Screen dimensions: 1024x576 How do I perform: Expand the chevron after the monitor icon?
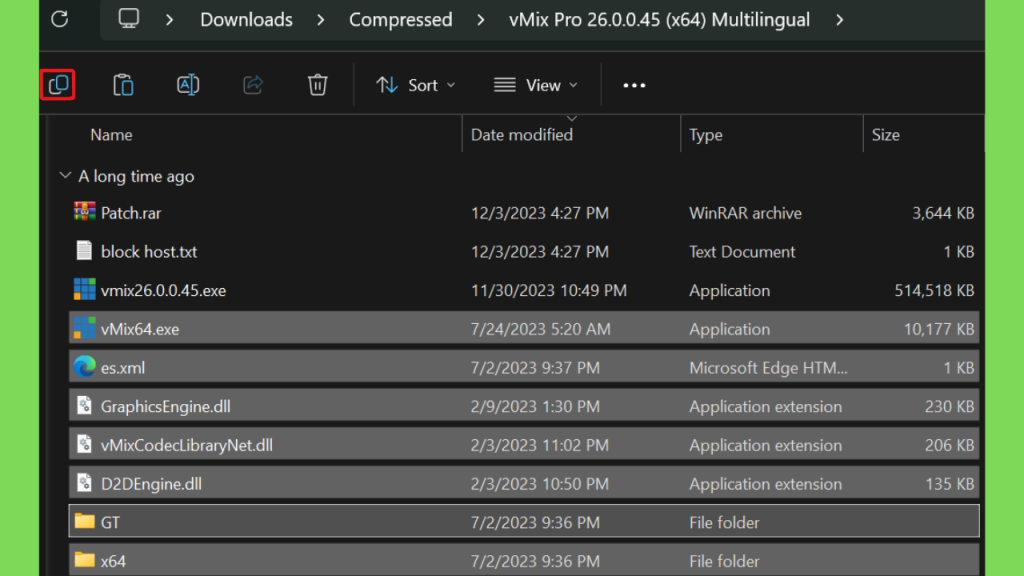[x=170, y=20]
